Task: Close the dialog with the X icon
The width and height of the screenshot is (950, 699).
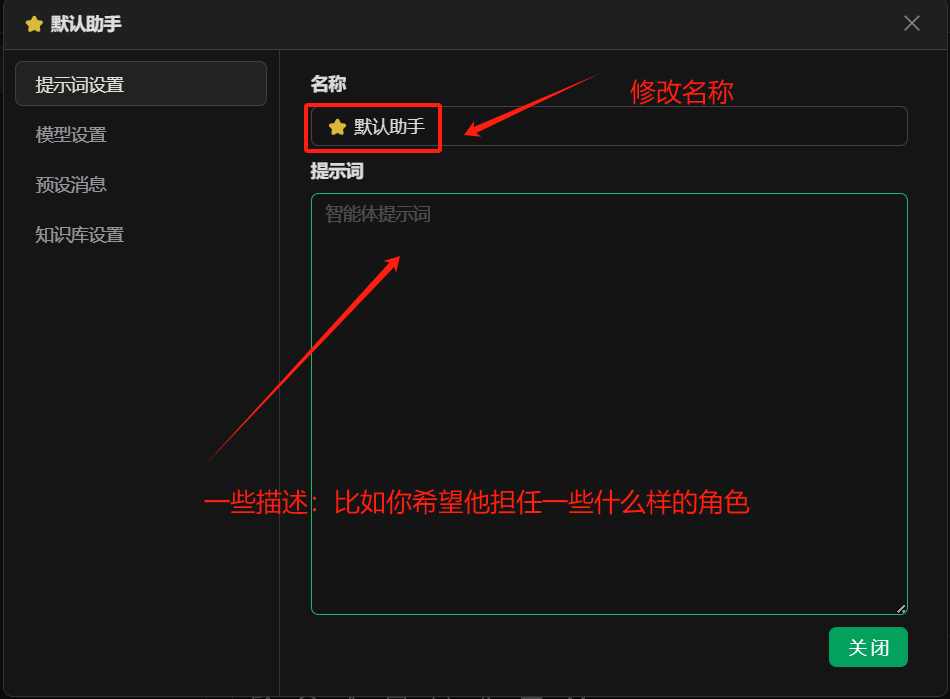Action: pos(911,23)
